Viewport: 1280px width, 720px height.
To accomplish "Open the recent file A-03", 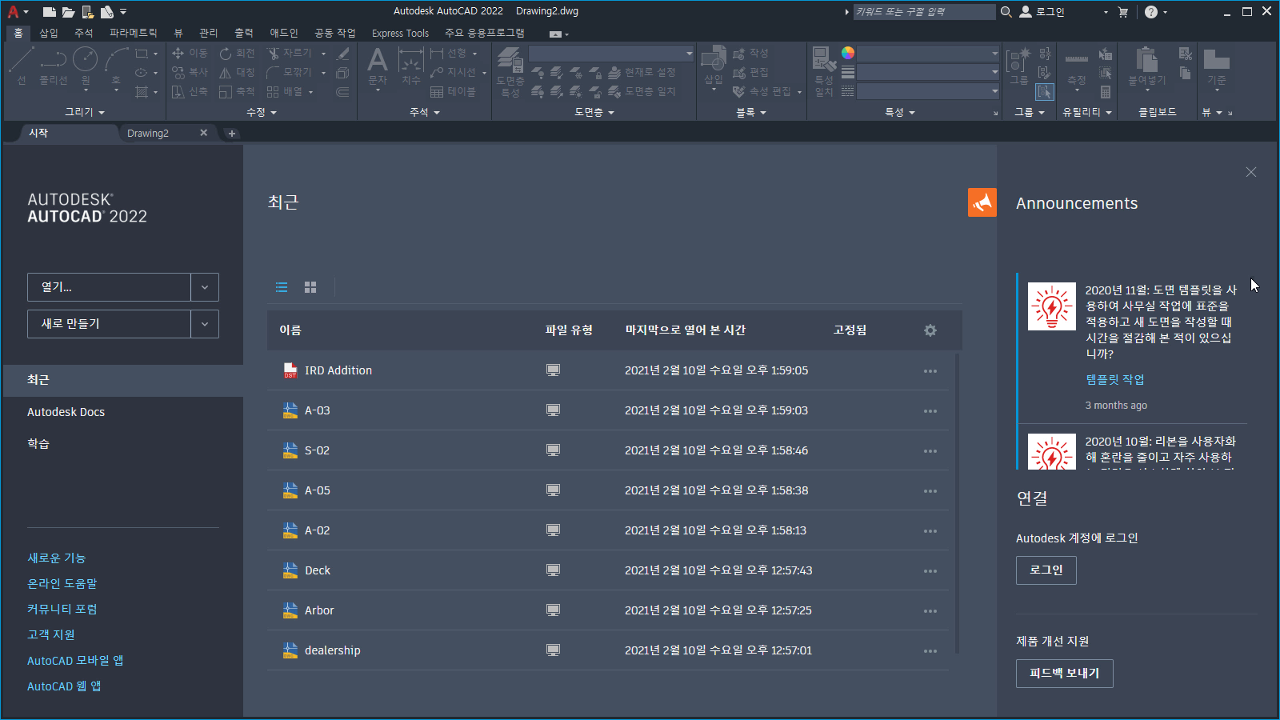I will (x=317, y=410).
